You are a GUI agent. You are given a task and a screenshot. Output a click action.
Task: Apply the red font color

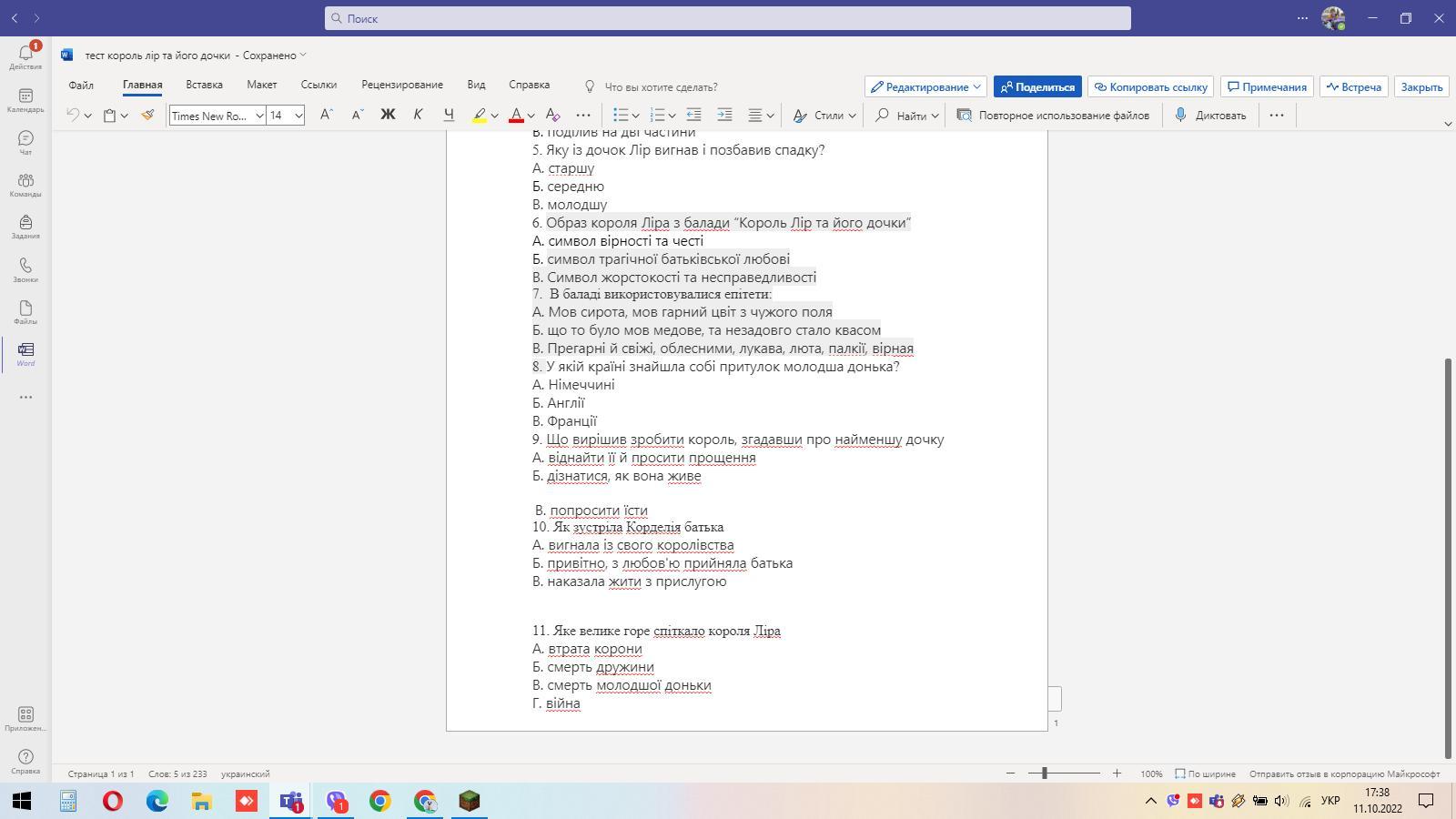tap(516, 116)
